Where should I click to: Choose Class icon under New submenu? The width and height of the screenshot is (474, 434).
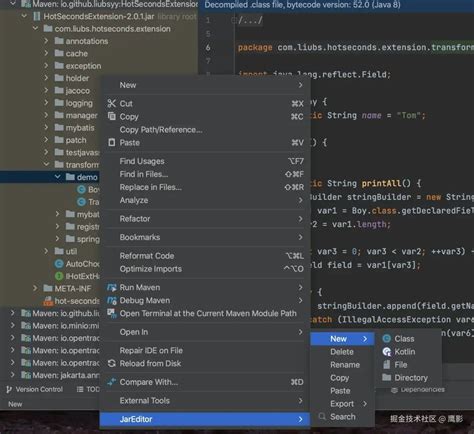pos(387,339)
